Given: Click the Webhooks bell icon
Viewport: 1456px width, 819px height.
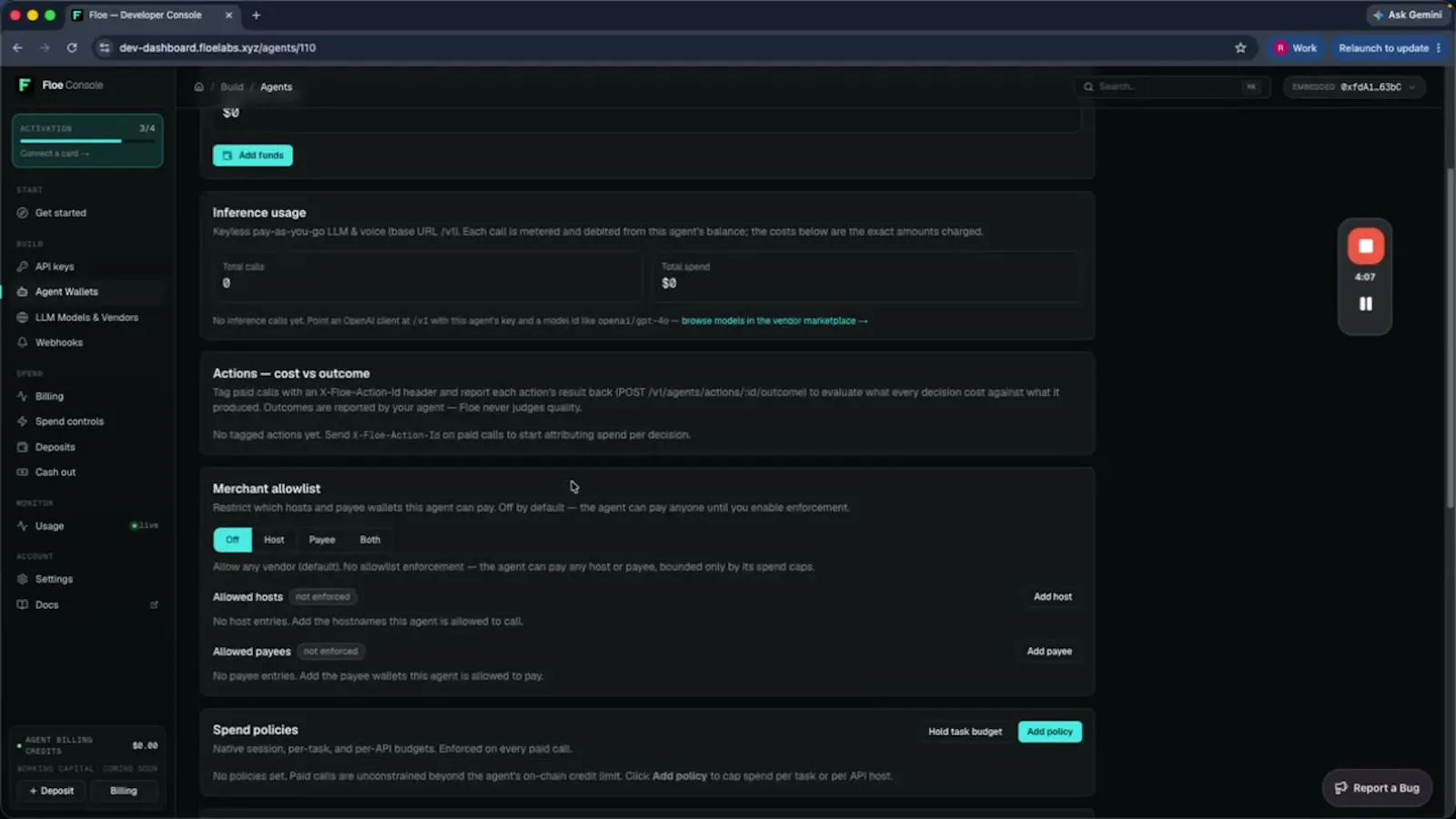Looking at the screenshot, I should click(x=23, y=343).
